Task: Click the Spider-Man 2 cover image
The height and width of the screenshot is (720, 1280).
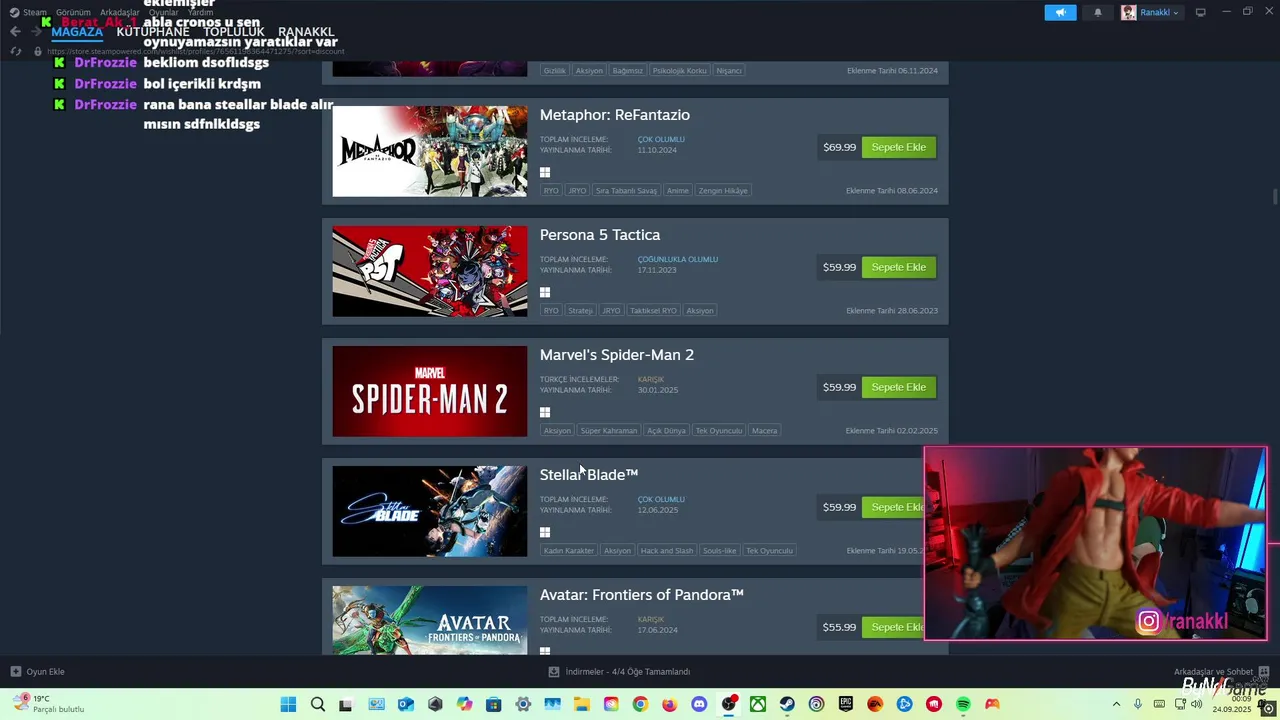Action: [430, 391]
